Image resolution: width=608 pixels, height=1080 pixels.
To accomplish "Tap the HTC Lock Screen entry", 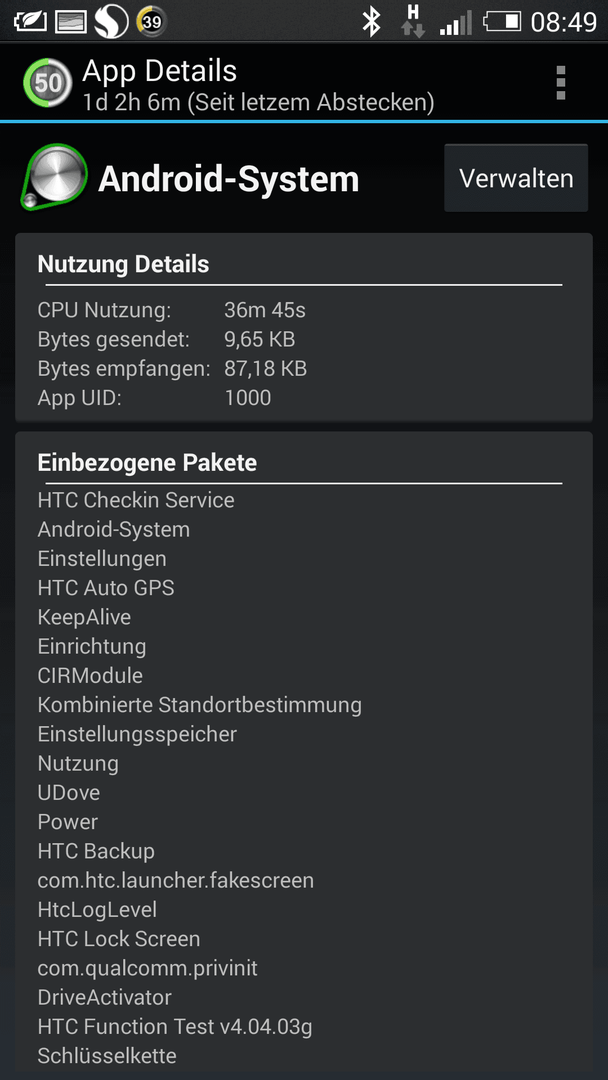I will 119,939.
